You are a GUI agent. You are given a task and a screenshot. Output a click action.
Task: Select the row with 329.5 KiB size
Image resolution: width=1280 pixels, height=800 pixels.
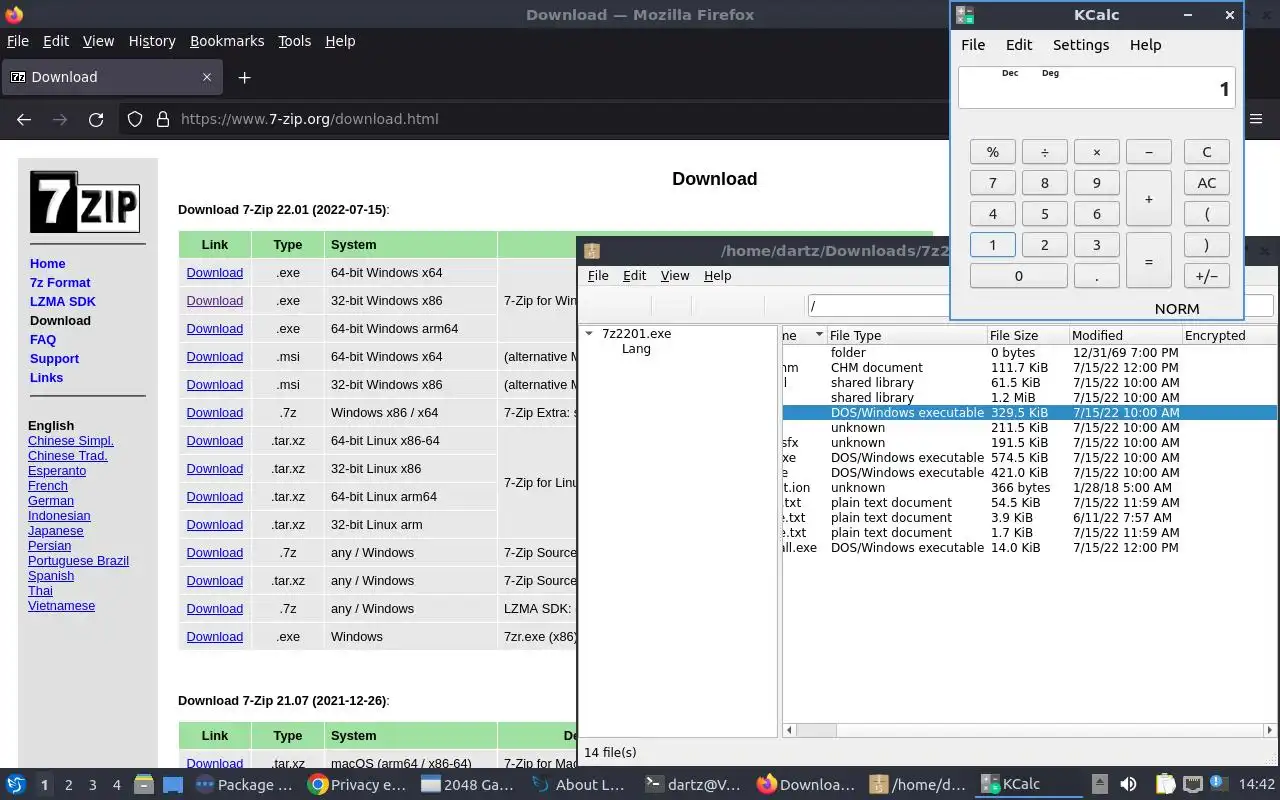tap(1029, 413)
